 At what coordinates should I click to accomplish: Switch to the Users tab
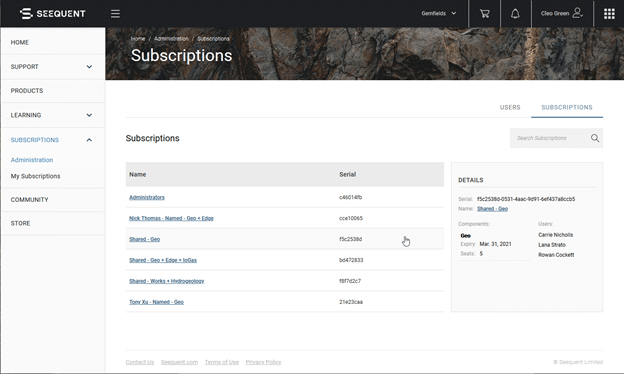coord(510,107)
